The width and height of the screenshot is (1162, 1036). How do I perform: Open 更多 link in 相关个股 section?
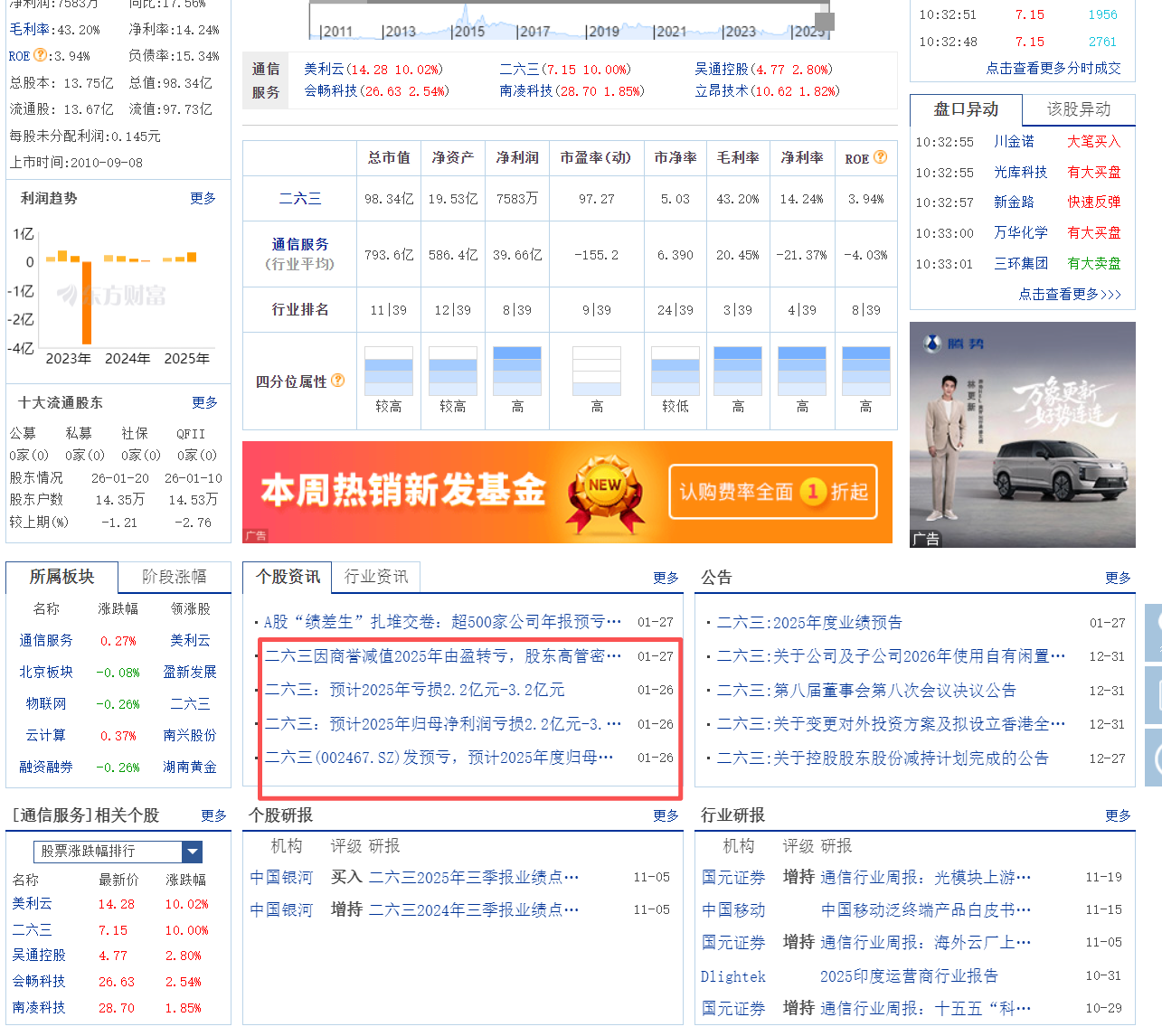[x=213, y=815]
